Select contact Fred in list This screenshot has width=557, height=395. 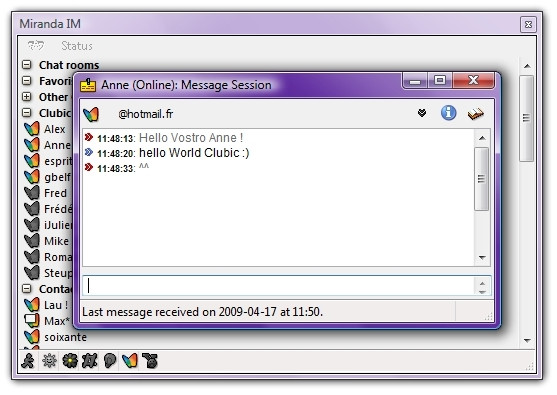pos(55,193)
